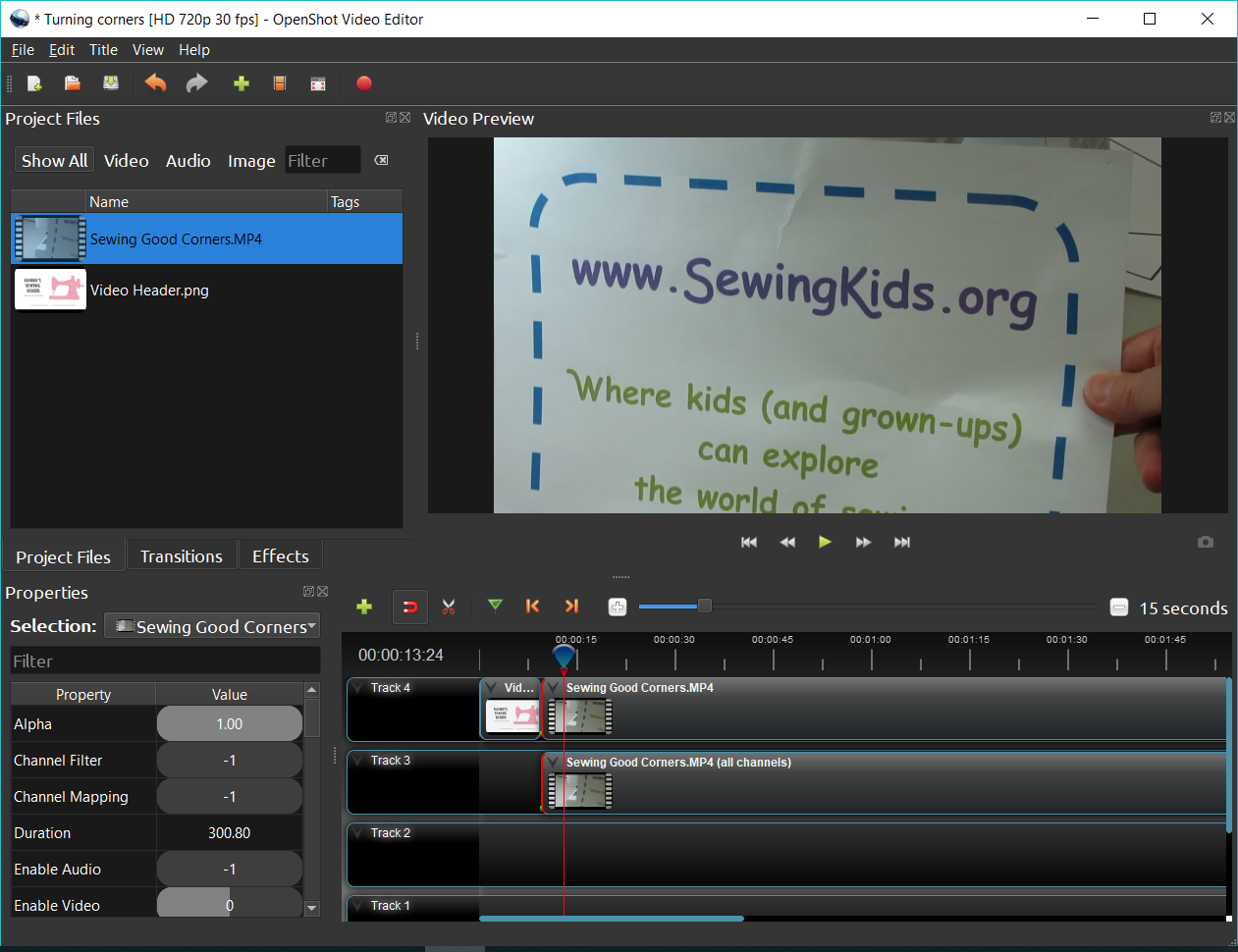Expand the Track 3 menu arrow
This screenshot has height=952, width=1238.
pos(358,761)
